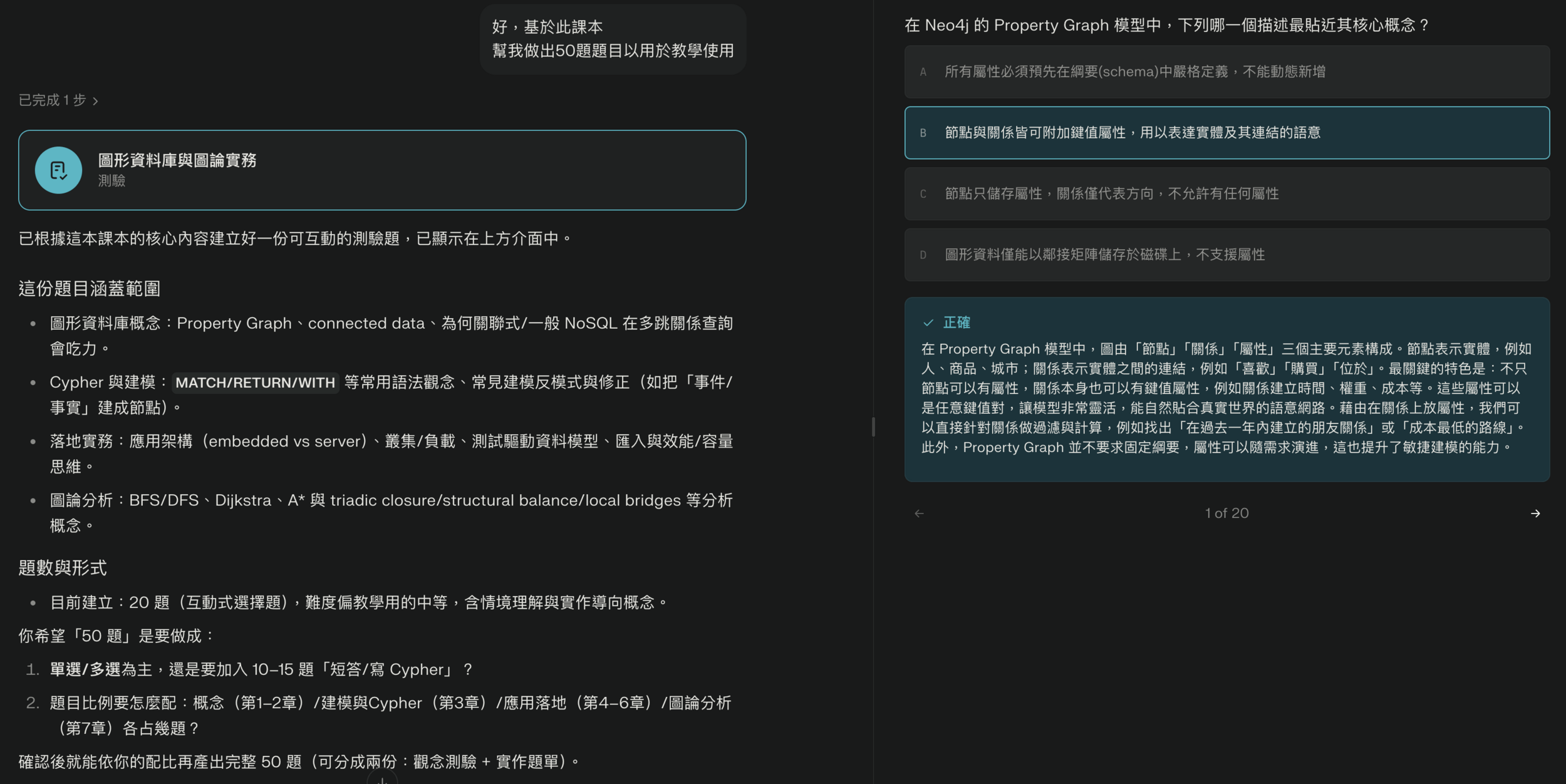The height and width of the screenshot is (784, 1566).
Task: Go to the next quiz question arrow
Action: pyautogui.click(x=1535, y=513)
